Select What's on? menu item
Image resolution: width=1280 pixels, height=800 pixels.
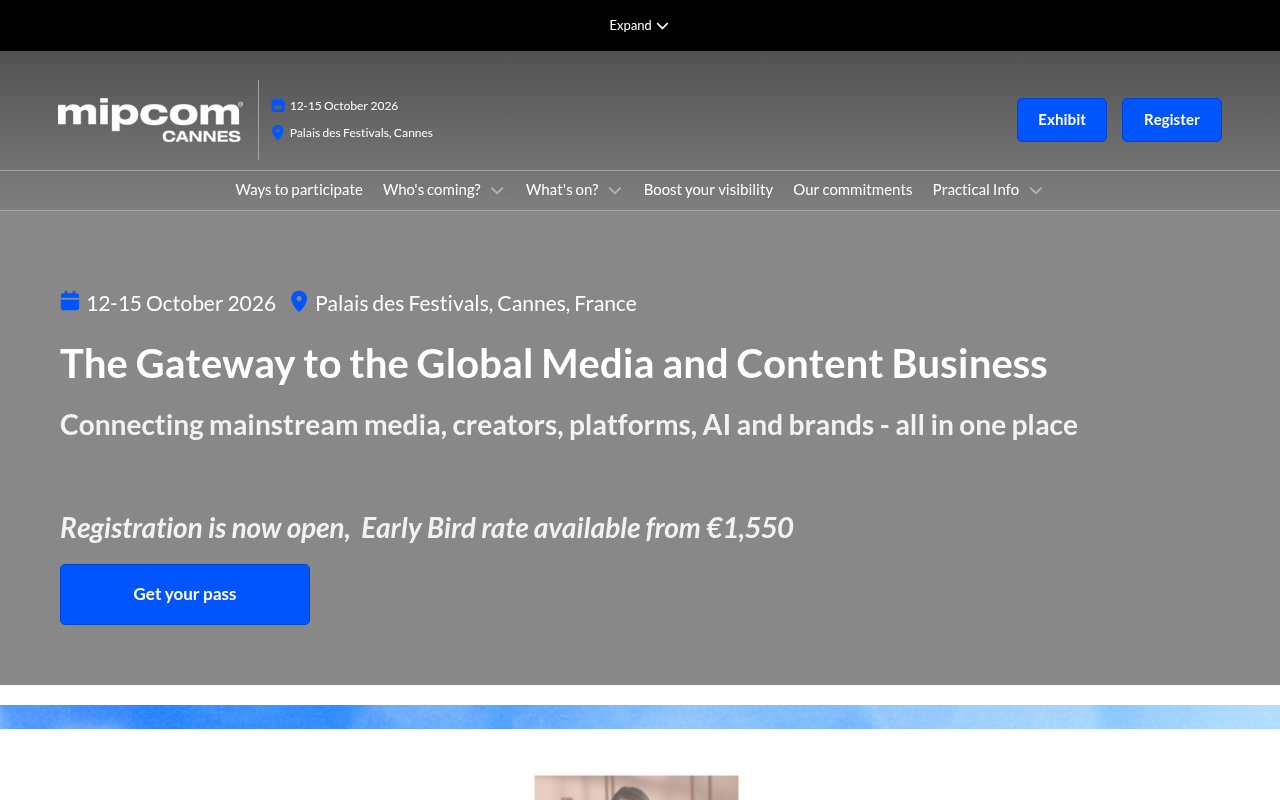click(x=562, y=190)
